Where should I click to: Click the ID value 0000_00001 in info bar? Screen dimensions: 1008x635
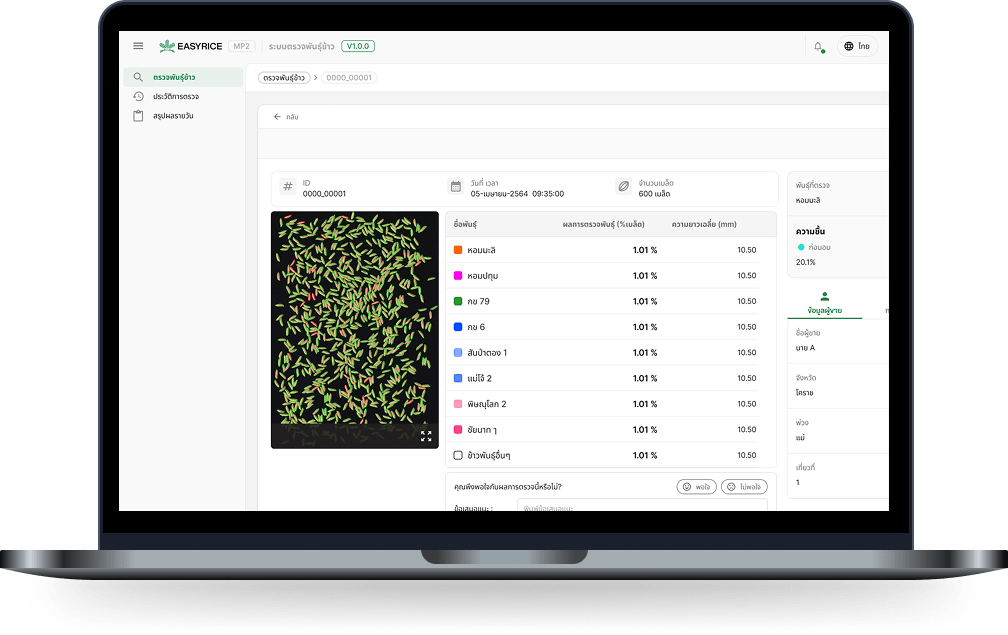[325, 193]
